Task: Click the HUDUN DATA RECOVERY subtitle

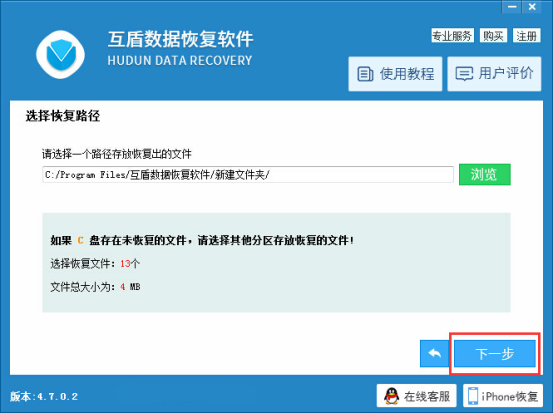Action: click(x=180, y=61)
